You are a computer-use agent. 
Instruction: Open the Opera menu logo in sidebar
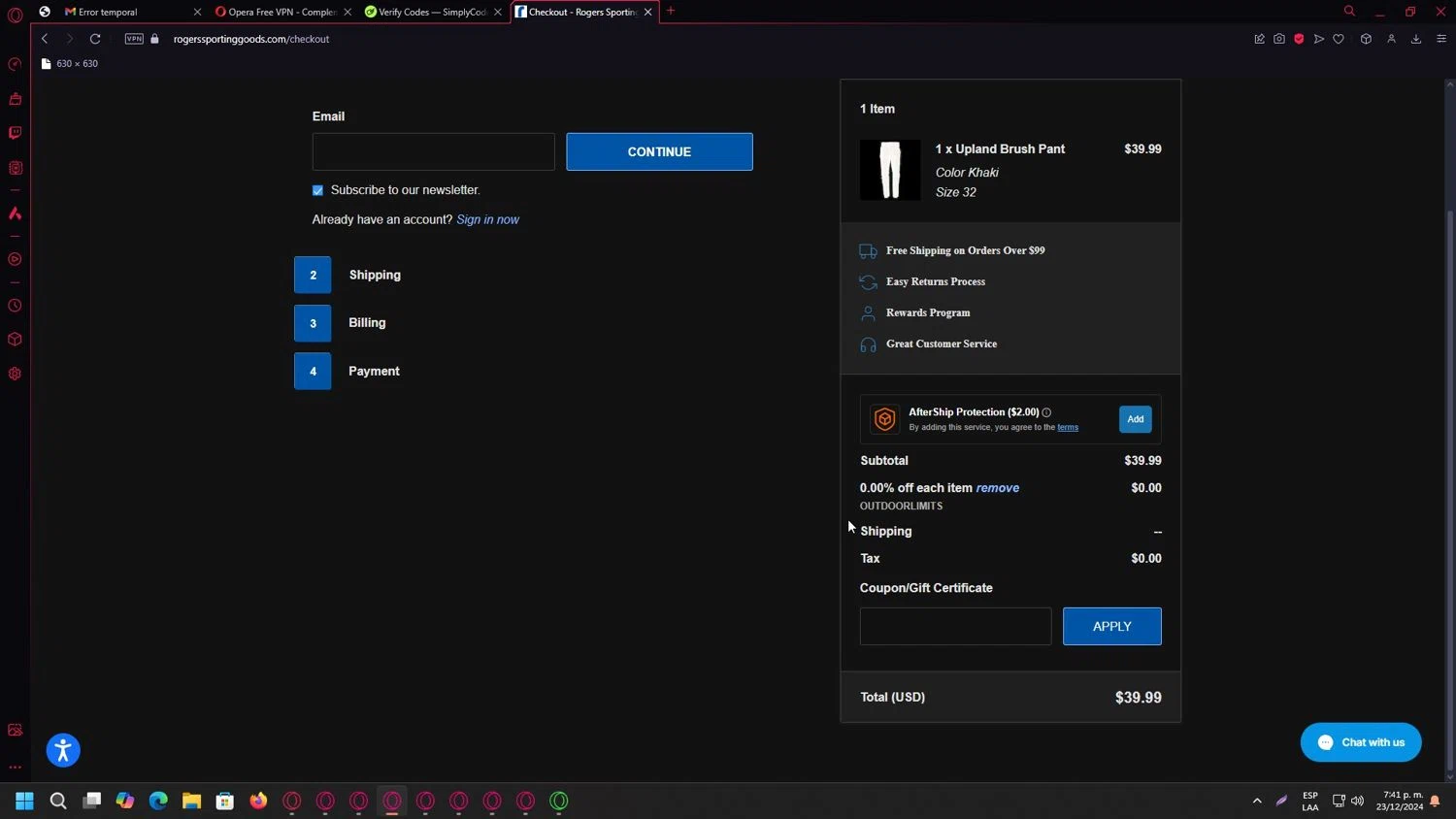click(x=15, y=15)
